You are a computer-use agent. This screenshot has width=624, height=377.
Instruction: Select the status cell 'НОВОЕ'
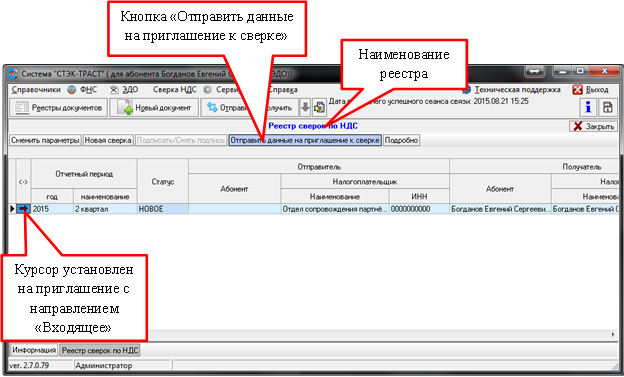pyautogui.click(x=163, y=209)
